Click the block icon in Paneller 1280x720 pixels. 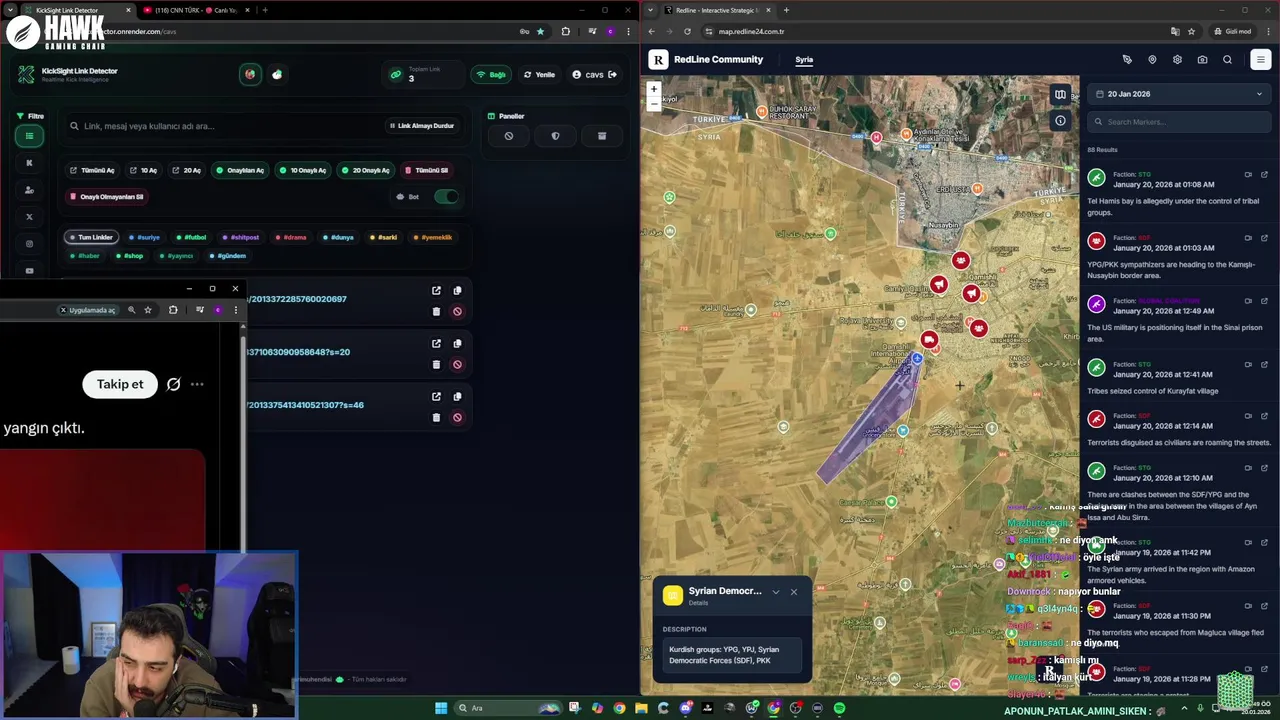point(508,136)
